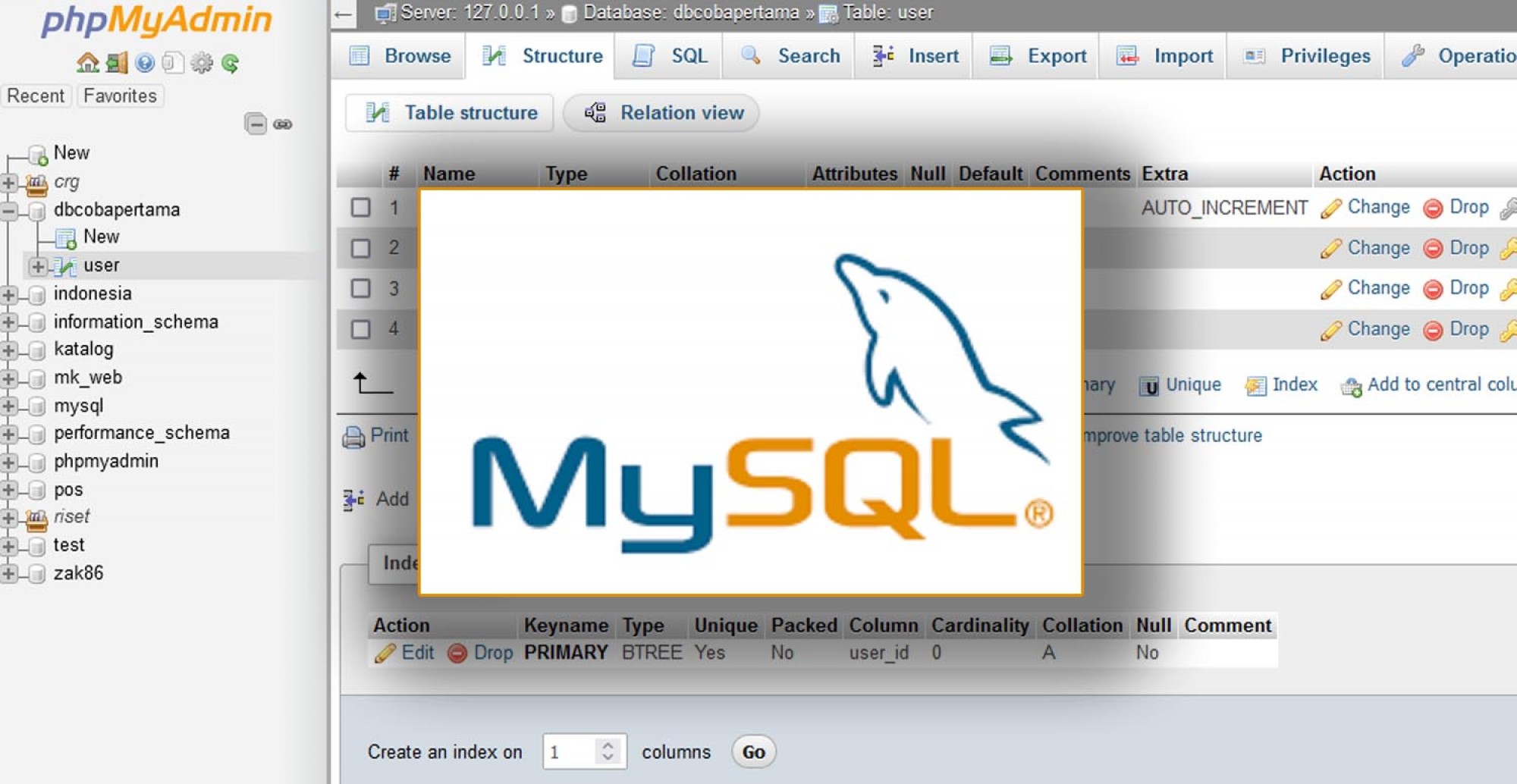Click the Index action below the columns
This screenshot has height=784, width=1517.
tap(1282, 385)
